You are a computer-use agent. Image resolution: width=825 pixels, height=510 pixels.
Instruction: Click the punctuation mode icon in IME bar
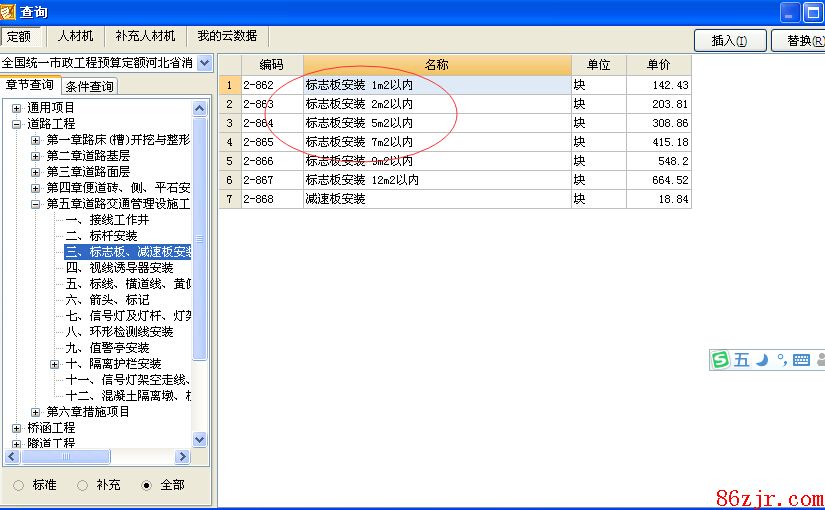coord(780,361)
